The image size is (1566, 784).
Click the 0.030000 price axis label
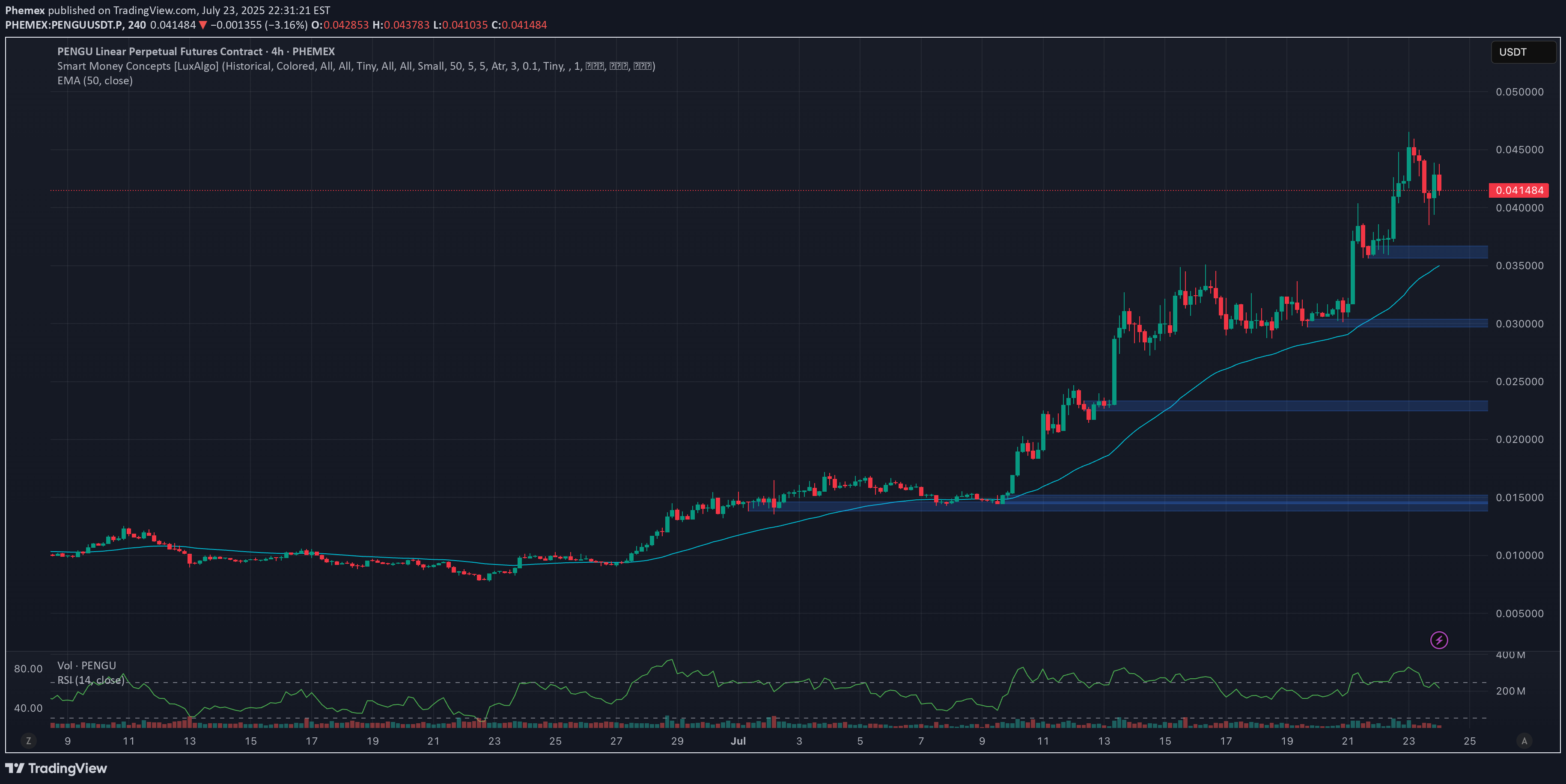point(1519,324)
